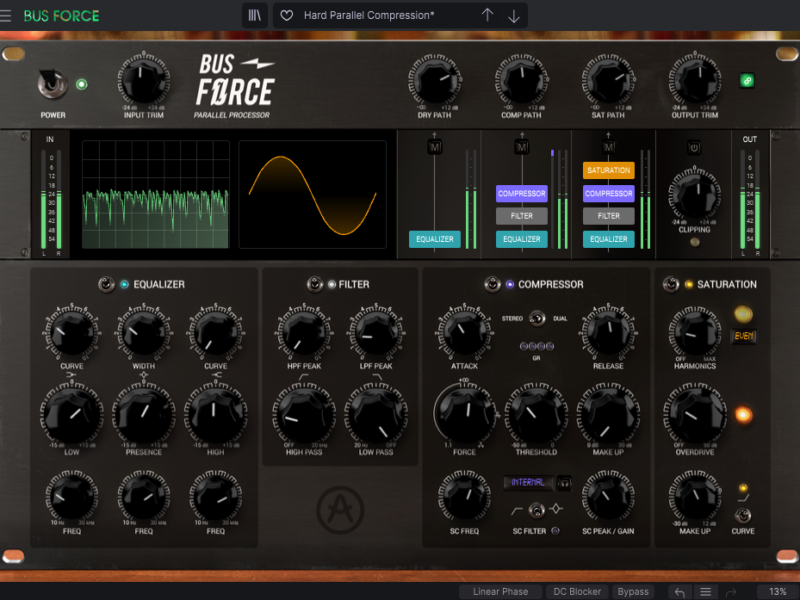
Task: Open the history list menu in bottom bar
Action: point(706,592)
